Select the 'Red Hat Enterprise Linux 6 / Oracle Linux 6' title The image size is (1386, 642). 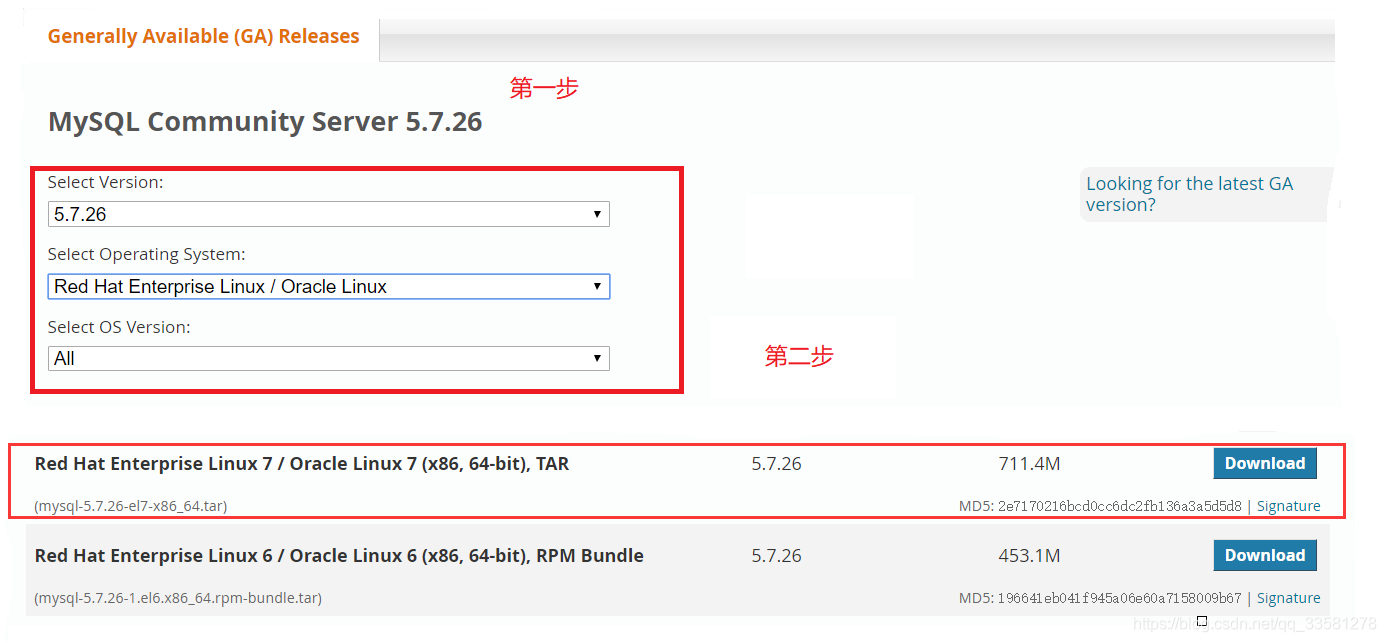tap(339, 556)
